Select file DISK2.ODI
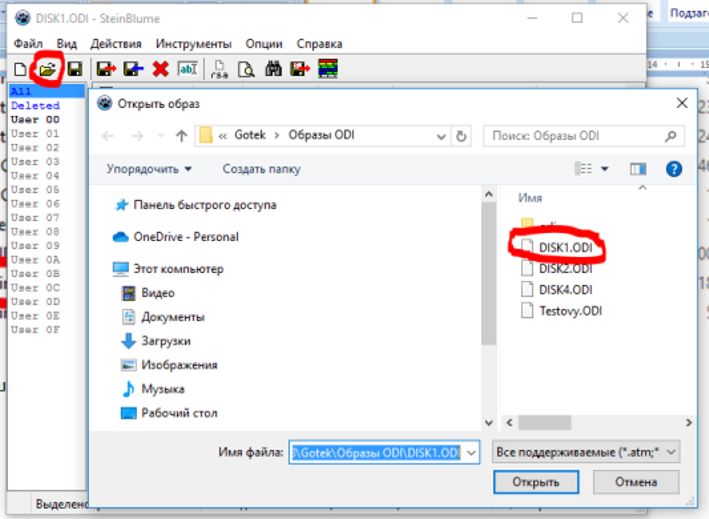709x519 pixels. click(x=557, y=269)
